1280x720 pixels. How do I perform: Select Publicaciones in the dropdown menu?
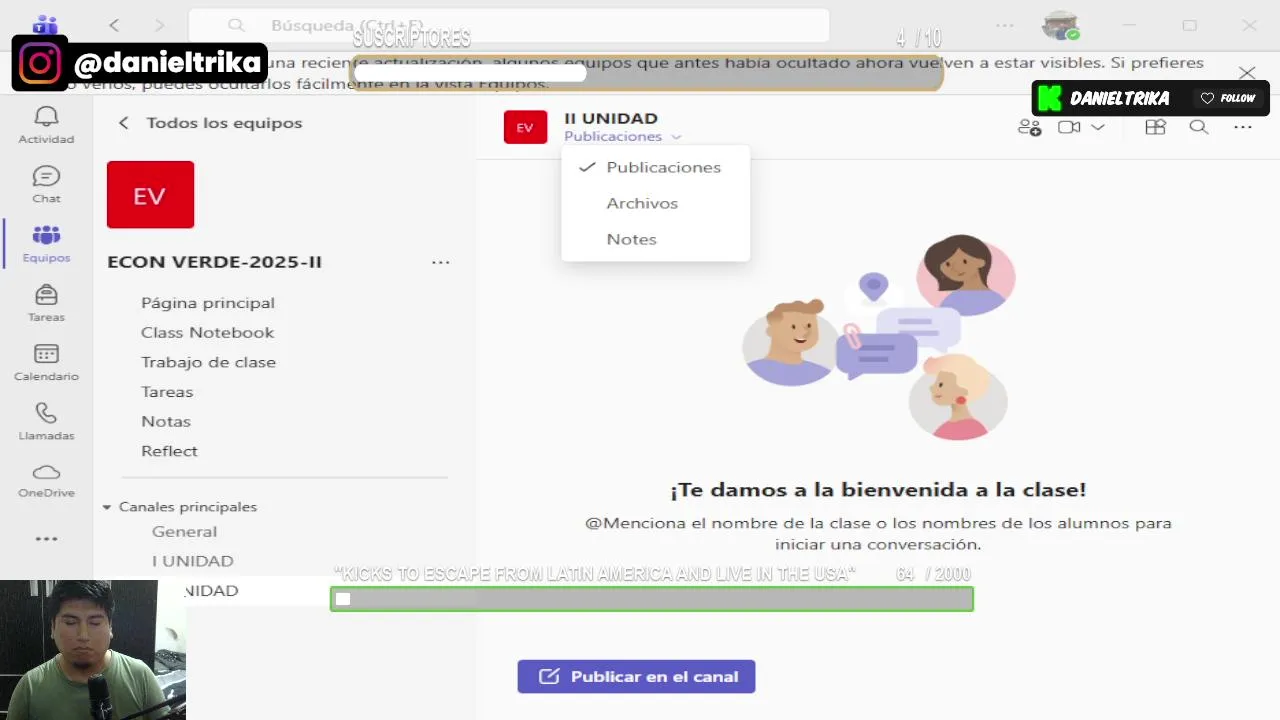(655, 167)
